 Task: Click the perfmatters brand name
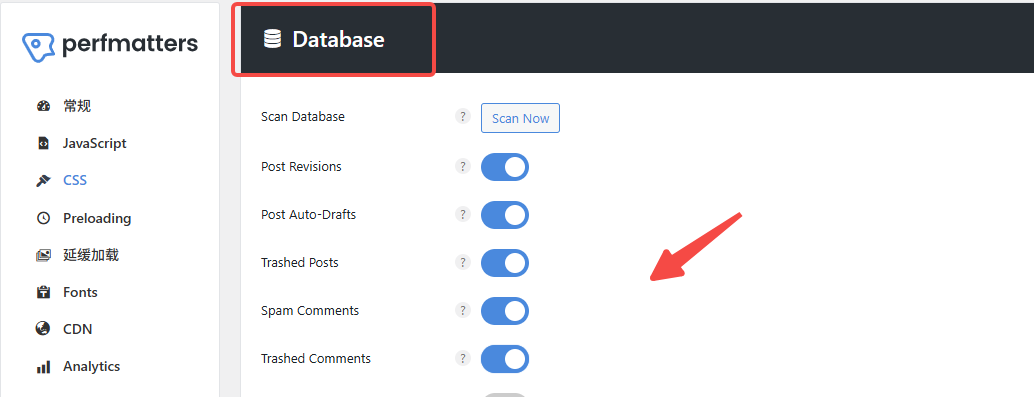click(x=129, y=45)
